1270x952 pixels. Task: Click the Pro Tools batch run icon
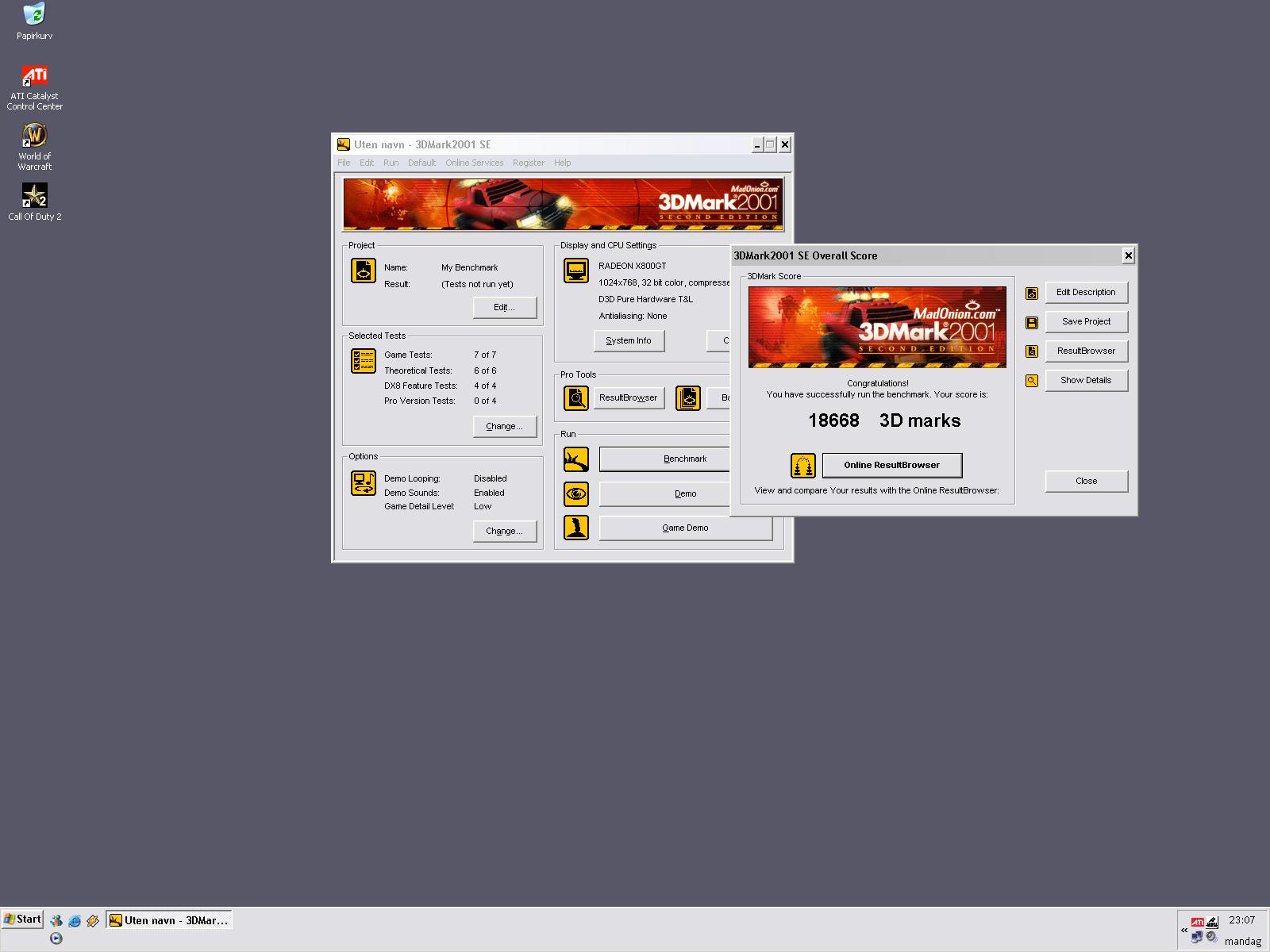pos(688,397)
